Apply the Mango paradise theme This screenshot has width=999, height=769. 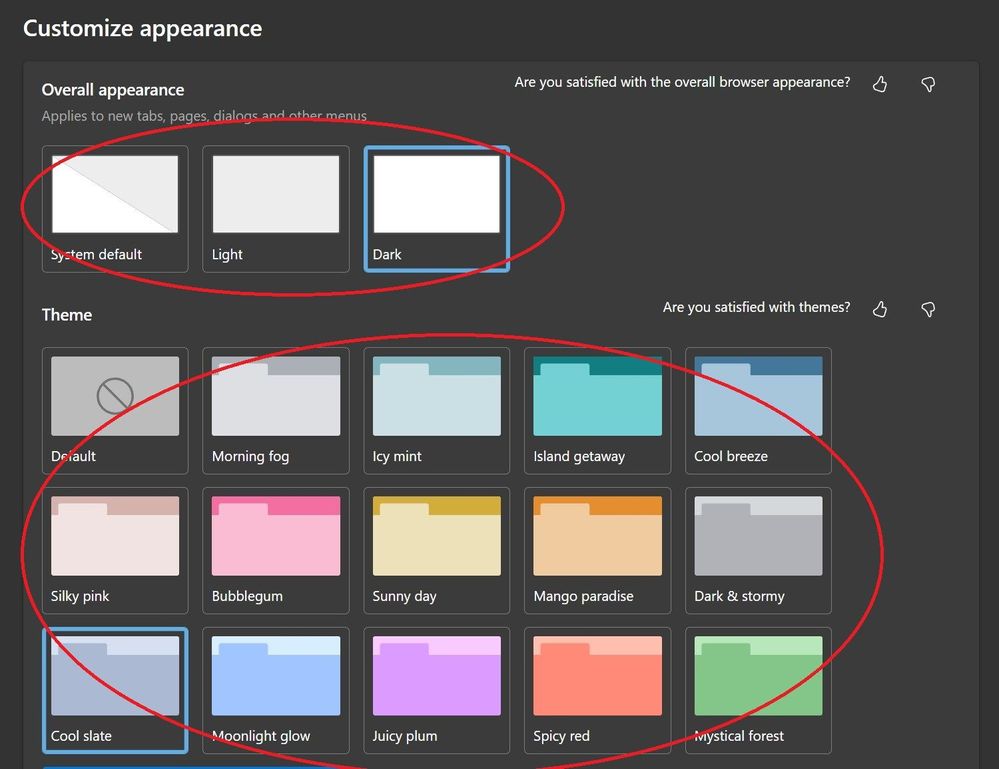click(598, 550)
